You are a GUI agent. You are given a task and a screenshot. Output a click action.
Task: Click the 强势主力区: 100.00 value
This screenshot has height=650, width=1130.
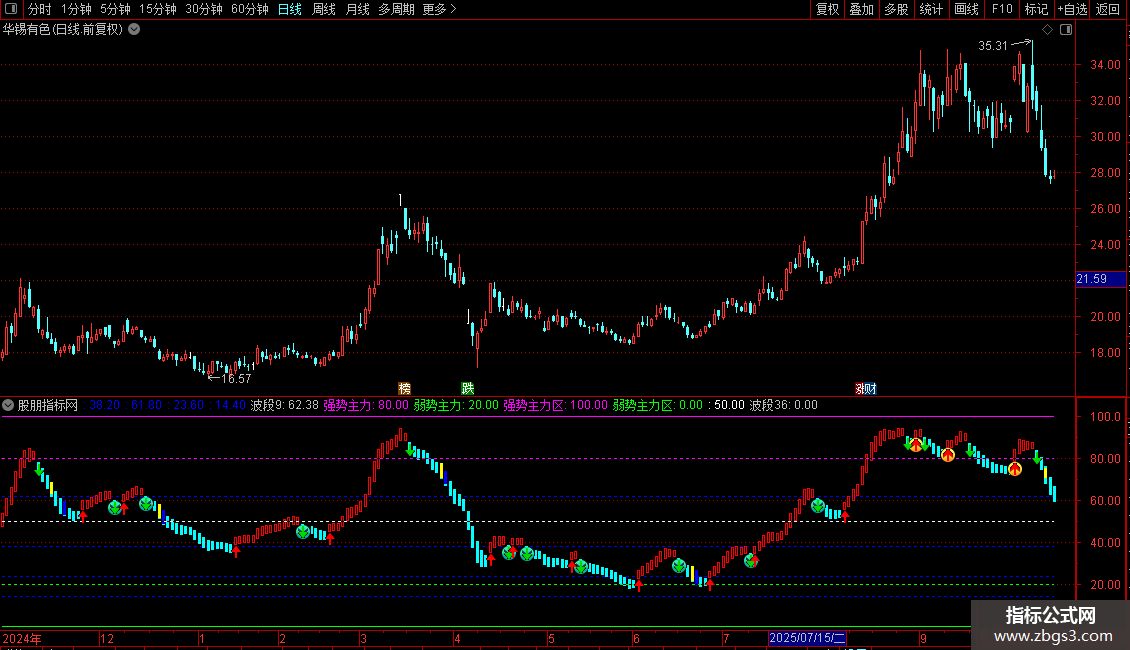(556, 405)
